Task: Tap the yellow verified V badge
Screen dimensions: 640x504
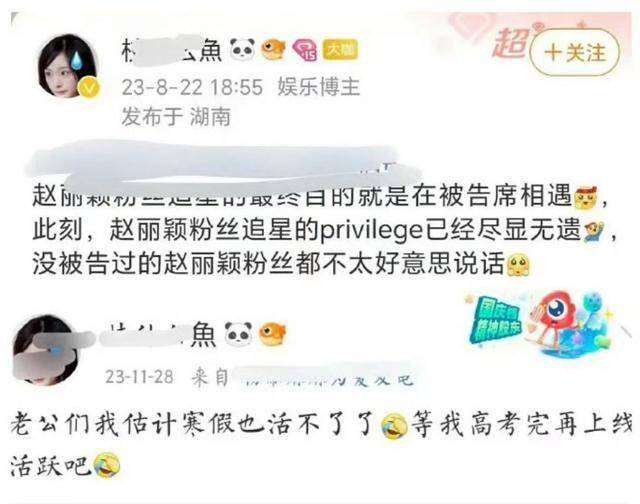Action: click(x=91, y=88)
